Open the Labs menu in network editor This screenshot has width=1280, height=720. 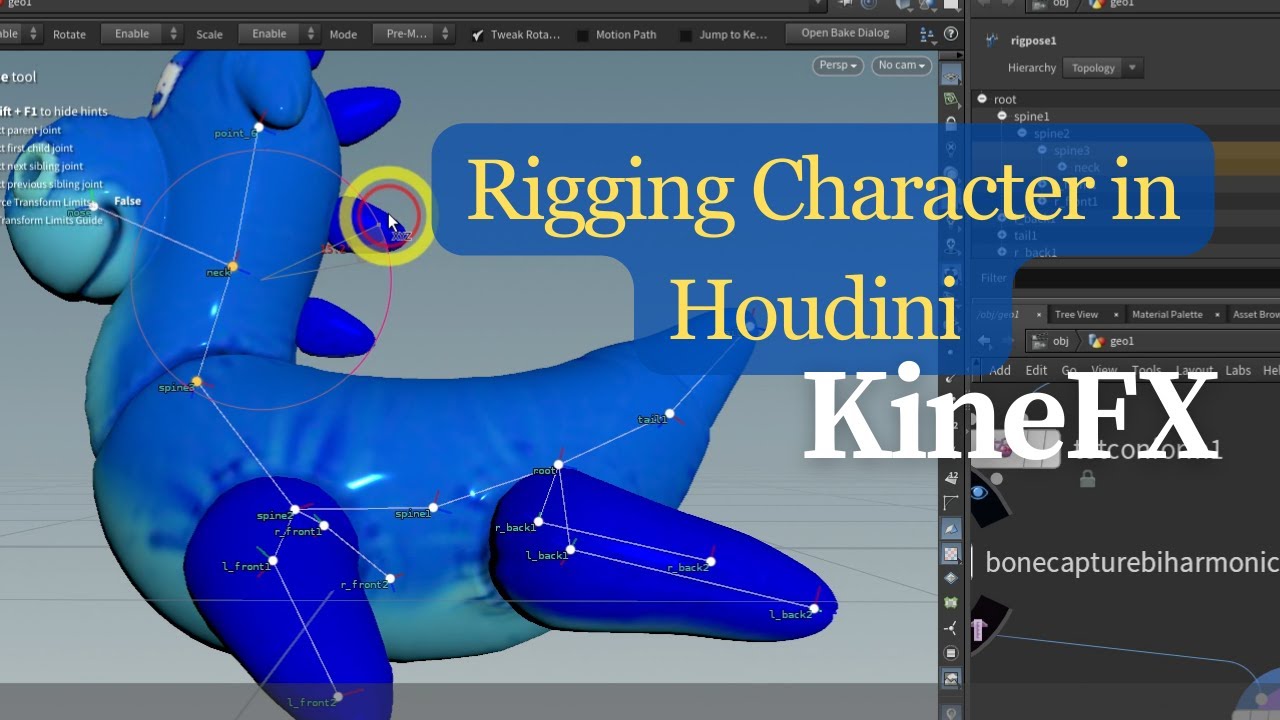point(1238,370)
